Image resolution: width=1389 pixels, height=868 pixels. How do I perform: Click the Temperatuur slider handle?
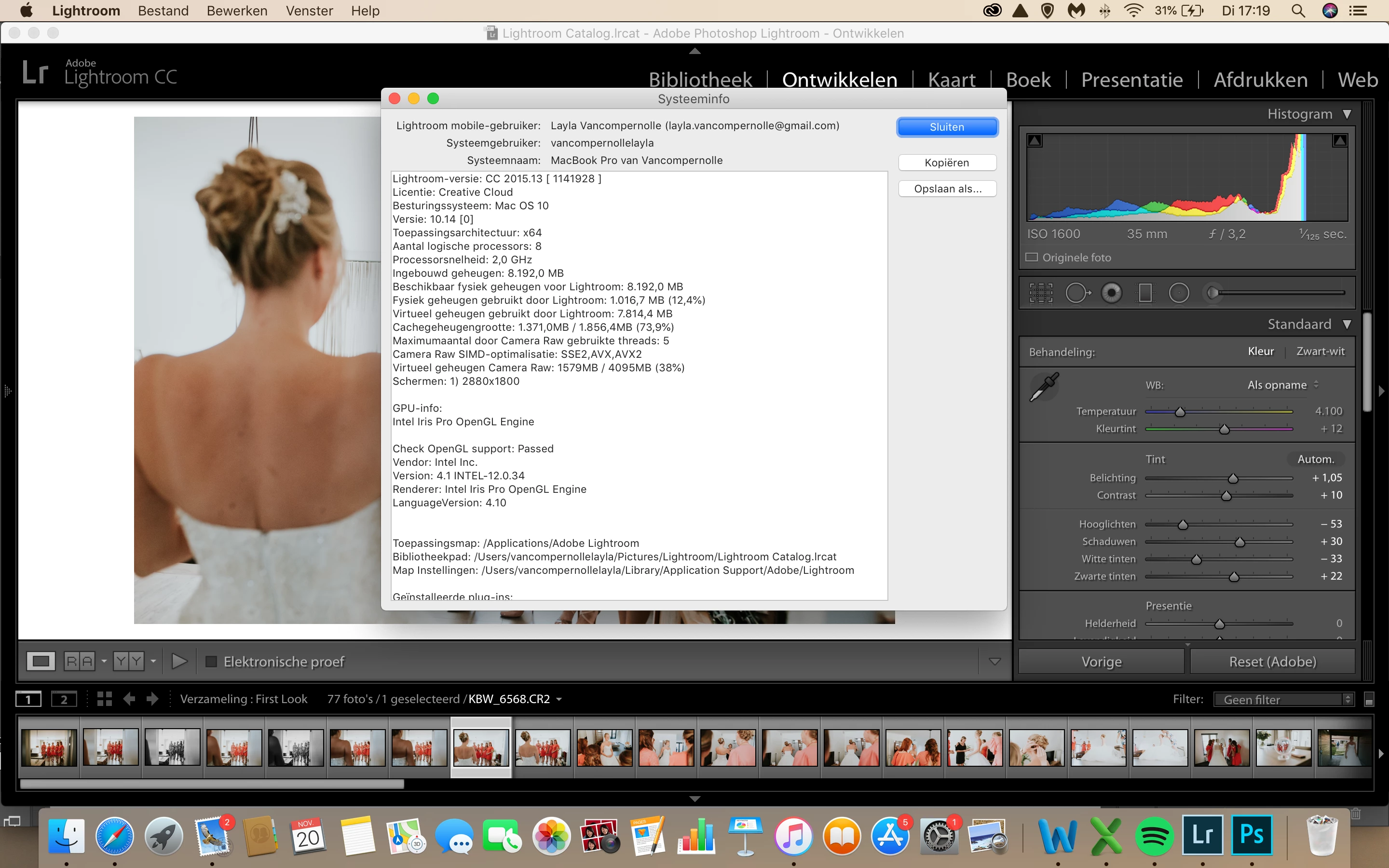click(1180, 412)
